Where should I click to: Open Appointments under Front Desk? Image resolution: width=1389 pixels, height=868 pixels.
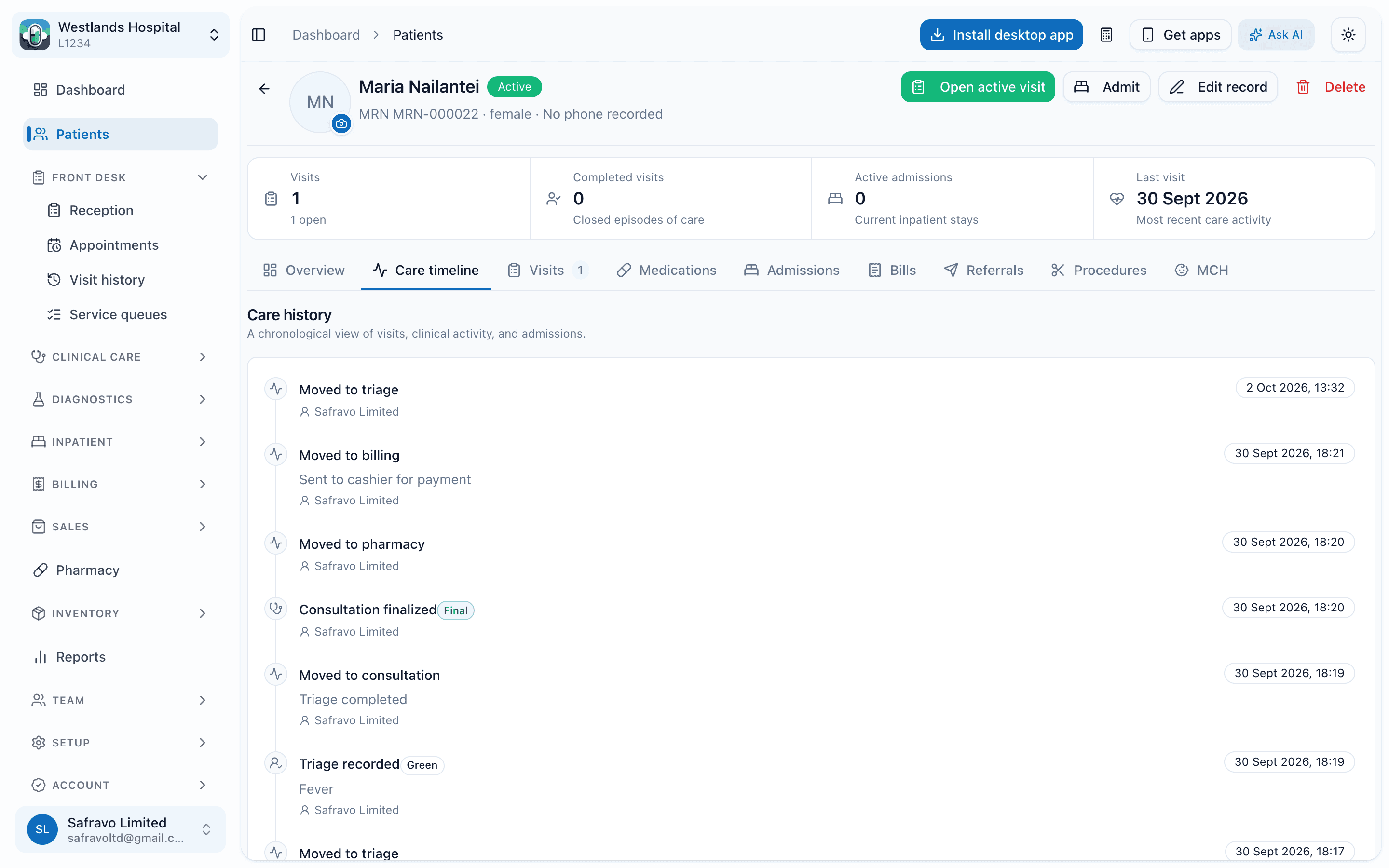[x=126, y=245]
